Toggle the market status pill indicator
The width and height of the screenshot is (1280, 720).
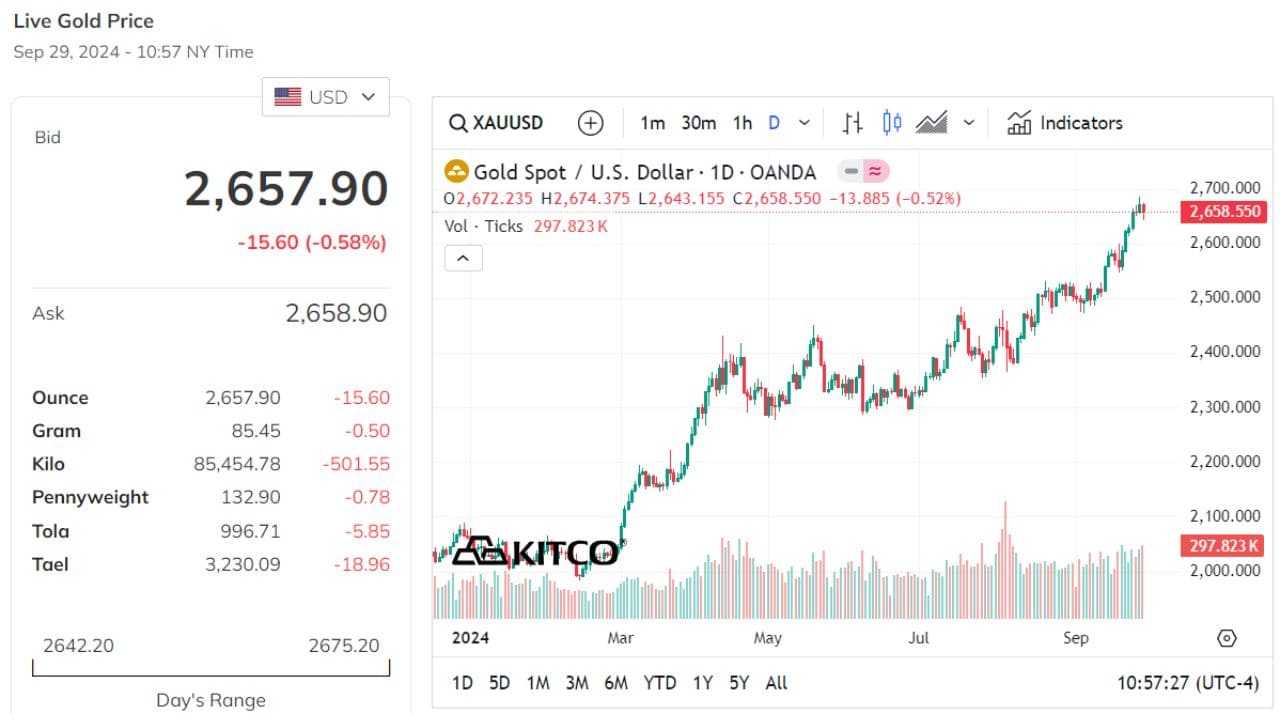pos(863,171)
